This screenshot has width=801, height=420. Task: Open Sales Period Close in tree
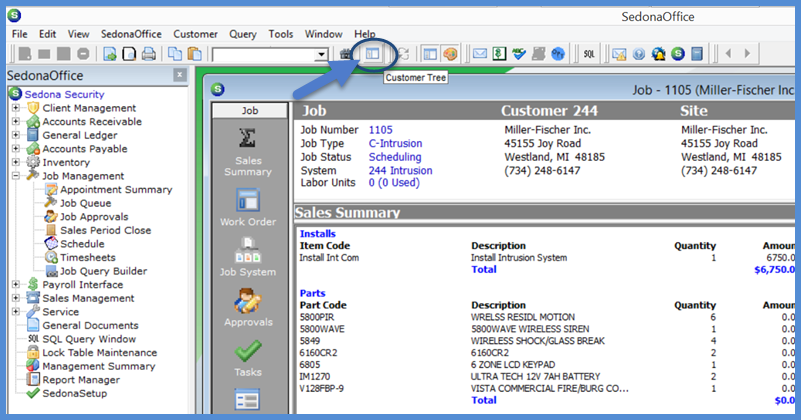[106, 230]
